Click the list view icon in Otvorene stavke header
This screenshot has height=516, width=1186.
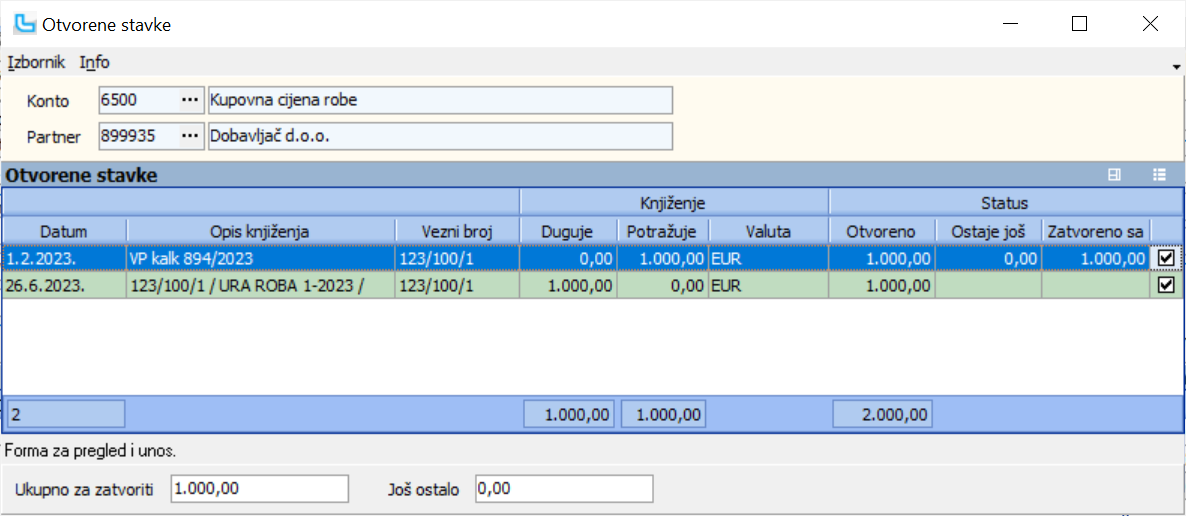(1159, 175)
